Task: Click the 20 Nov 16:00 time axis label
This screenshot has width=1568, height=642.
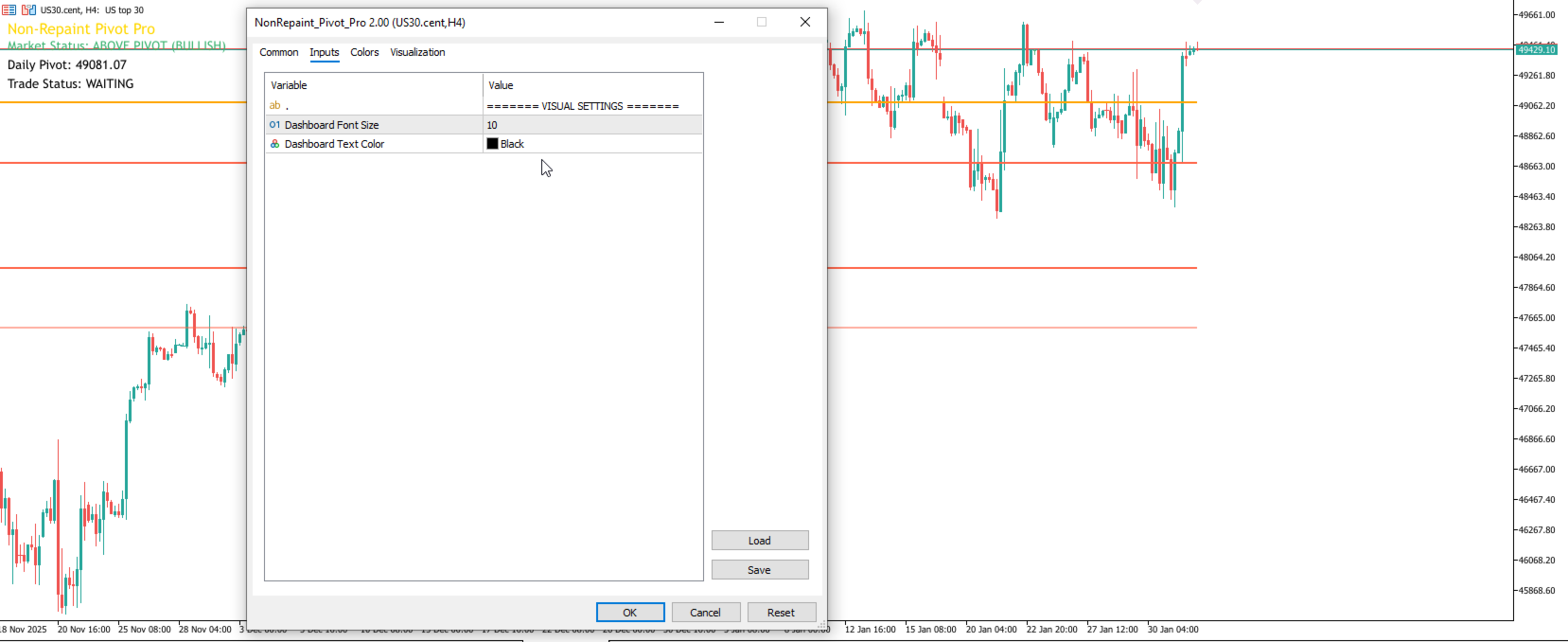Action: 84,630
